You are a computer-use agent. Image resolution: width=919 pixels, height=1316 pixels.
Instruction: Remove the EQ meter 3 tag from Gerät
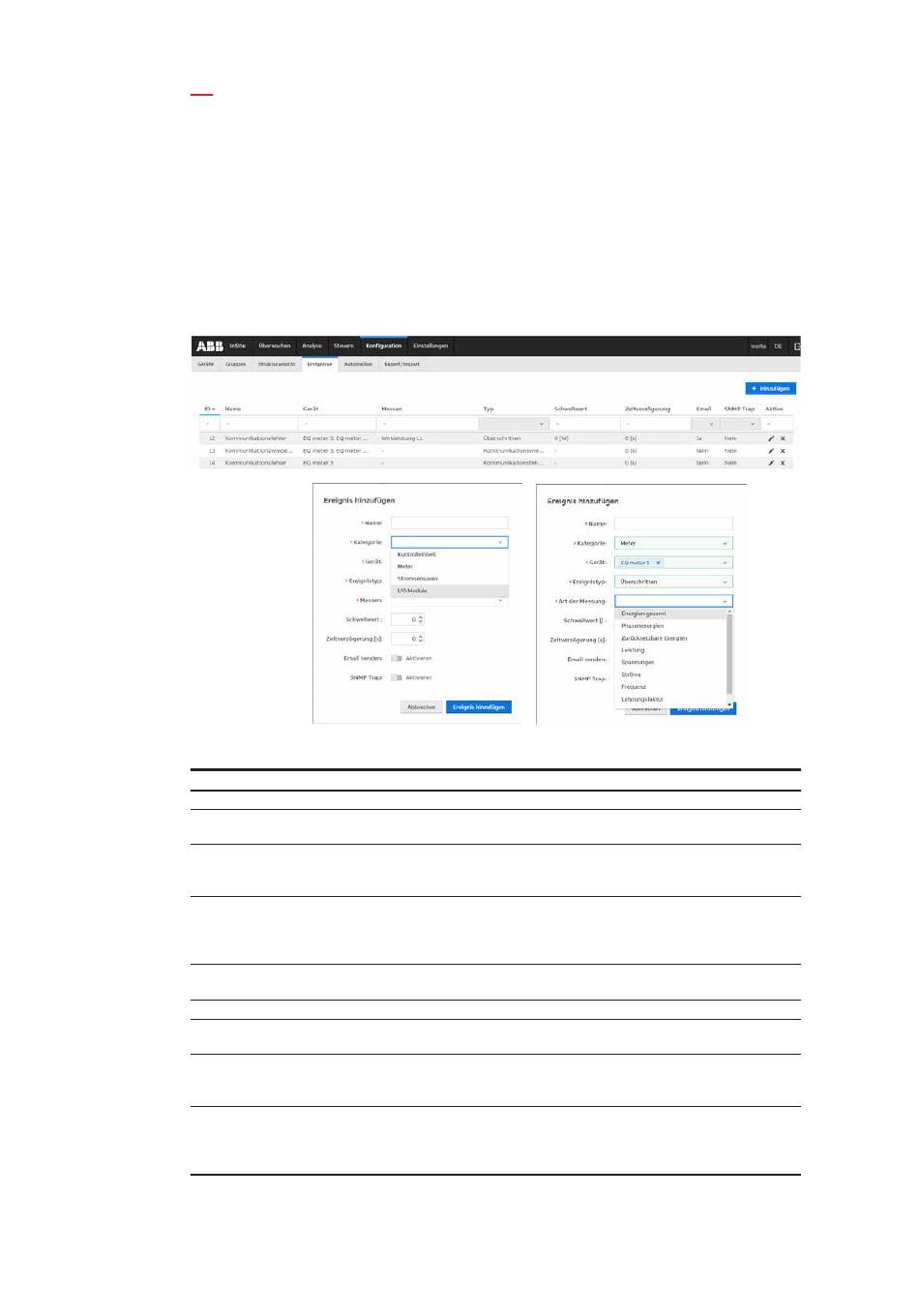tap(659, 562)
